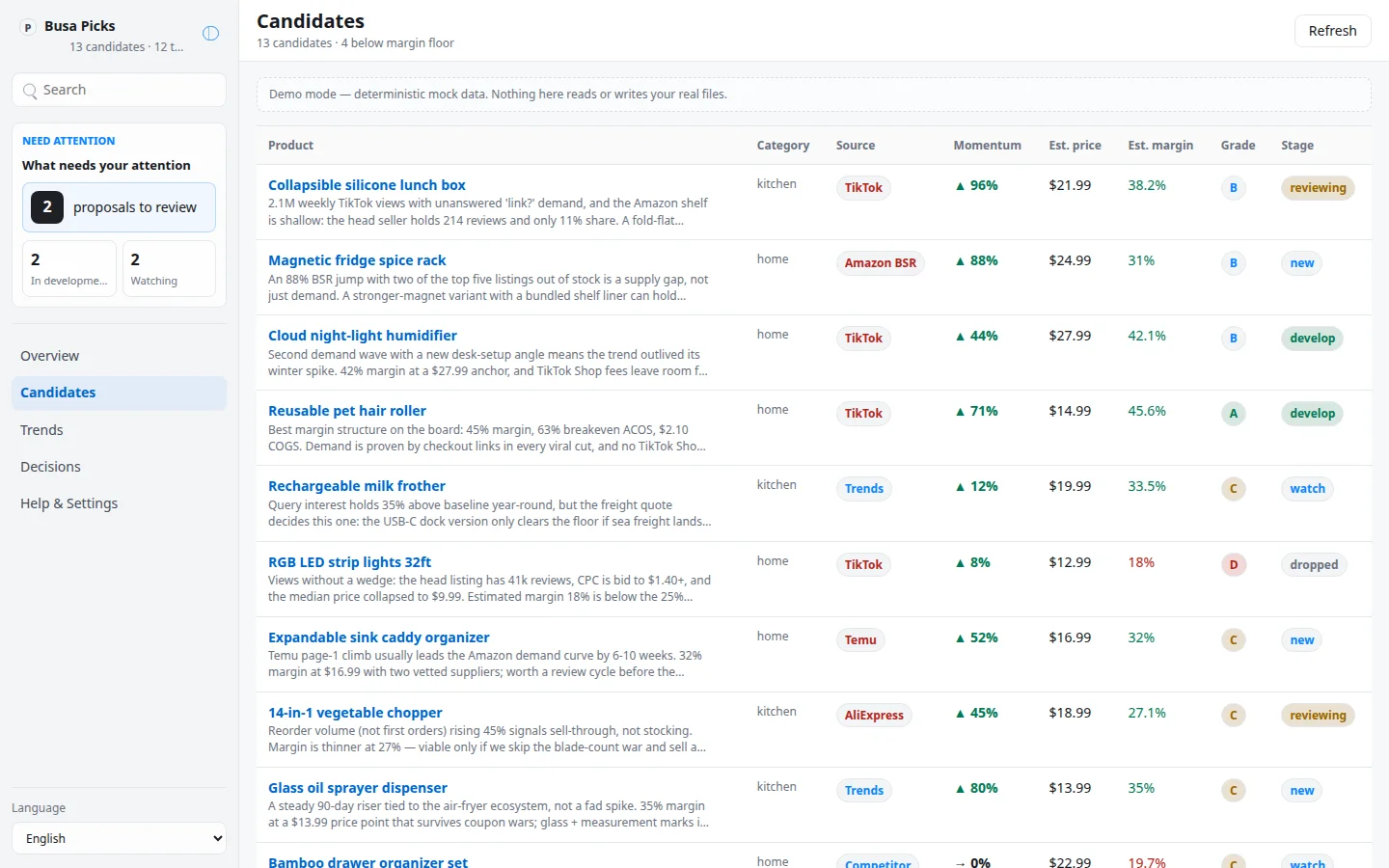Open Cloud night-light humidifier product
Screen dimensions: 1389x868
[363, 336]
